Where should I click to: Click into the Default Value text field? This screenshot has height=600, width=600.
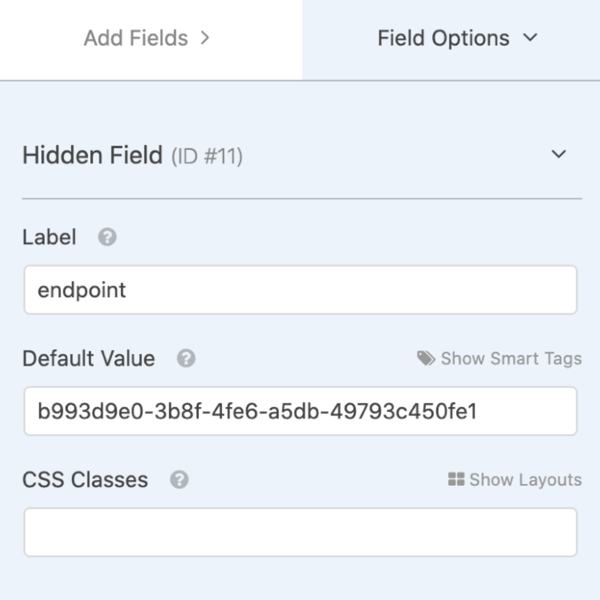(300, 411)
